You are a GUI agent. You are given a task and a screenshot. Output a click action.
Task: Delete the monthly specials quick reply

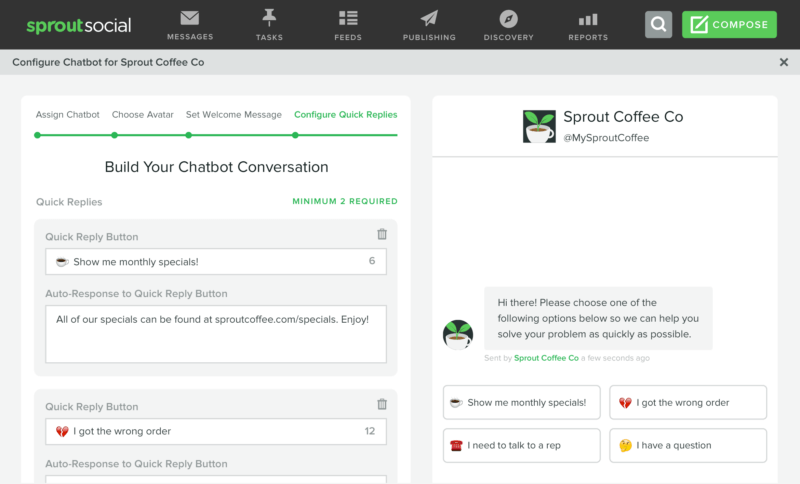pos(381,234)
